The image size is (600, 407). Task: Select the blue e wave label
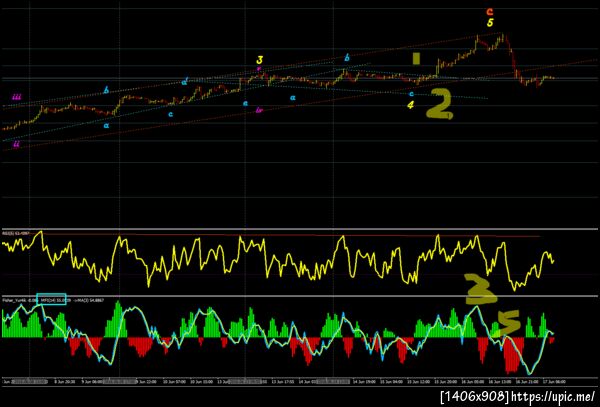click(245, 103)
